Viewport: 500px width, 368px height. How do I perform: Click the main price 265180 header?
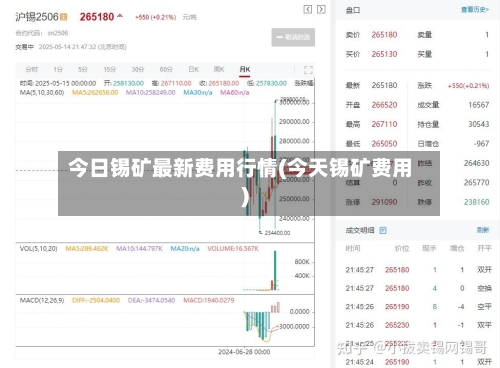tap(97, 17)
